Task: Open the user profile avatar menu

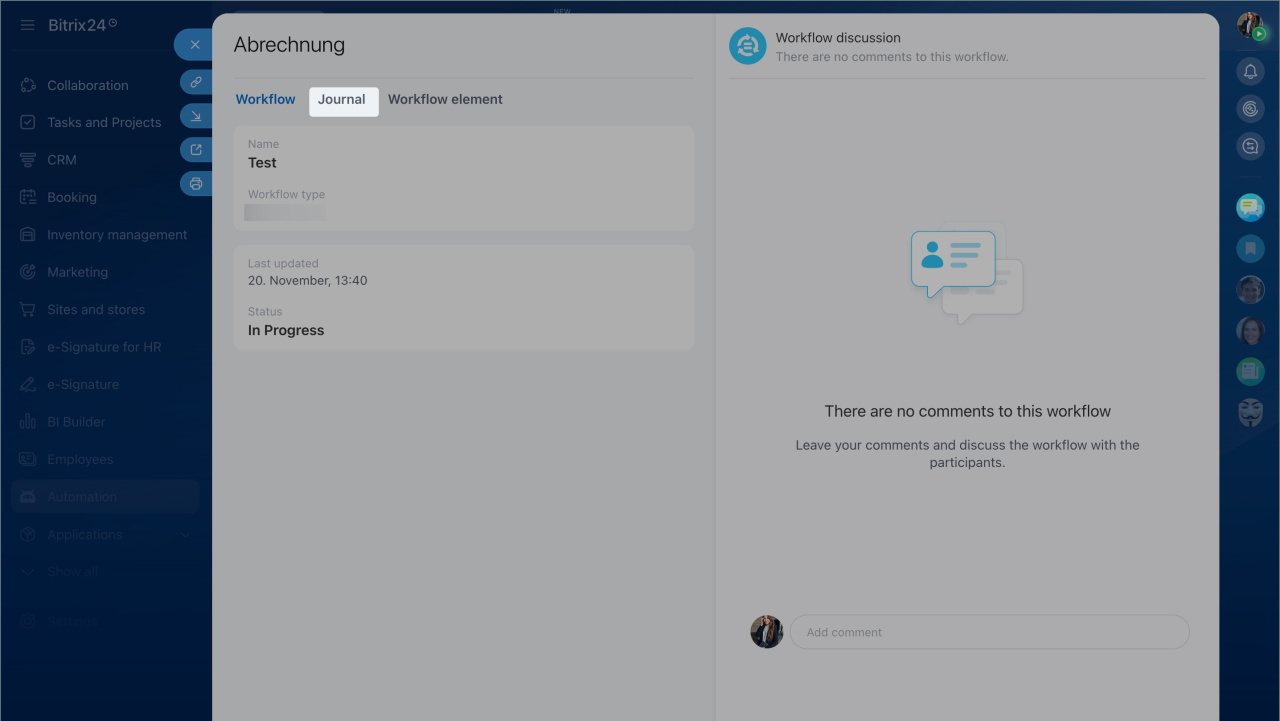Action: pyautogui.click(x=1250, y=25)
